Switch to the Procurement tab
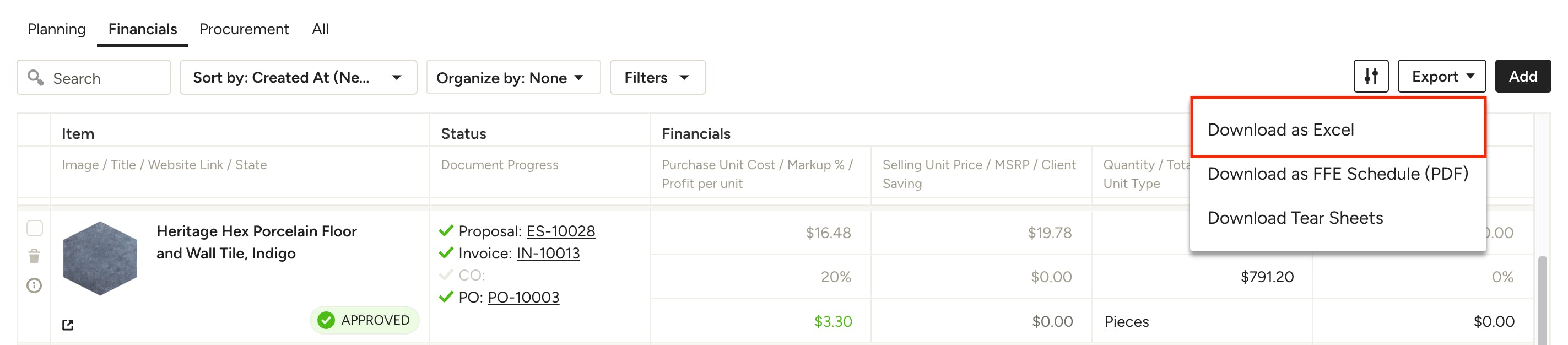Viewport: 1568px width, 345px height. point(244,29)
